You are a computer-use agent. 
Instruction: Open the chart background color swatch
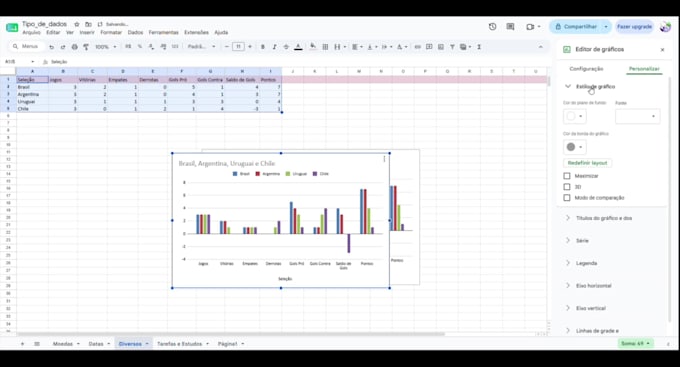coord(575,116)
